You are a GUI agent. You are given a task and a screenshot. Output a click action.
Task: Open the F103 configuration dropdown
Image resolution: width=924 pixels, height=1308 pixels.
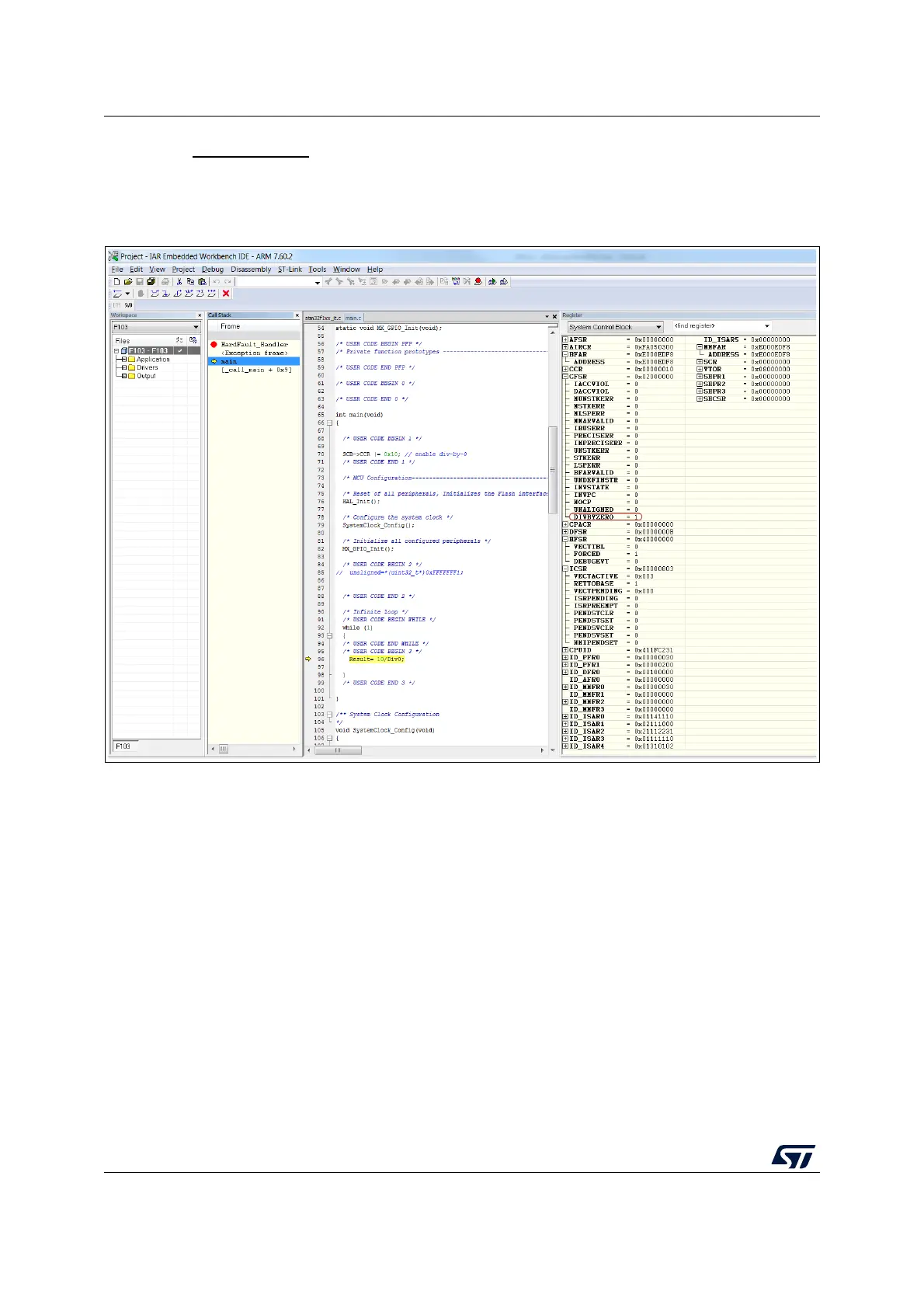tap(195, 327)
